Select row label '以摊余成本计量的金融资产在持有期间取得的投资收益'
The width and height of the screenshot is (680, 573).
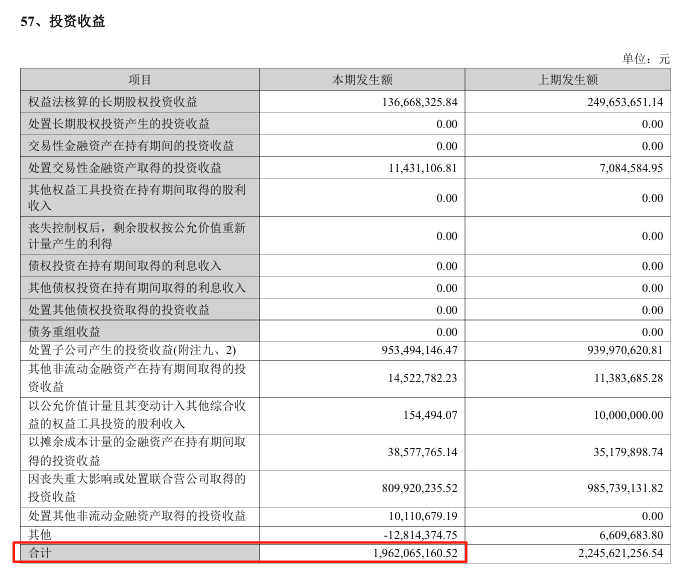point(137,451)
